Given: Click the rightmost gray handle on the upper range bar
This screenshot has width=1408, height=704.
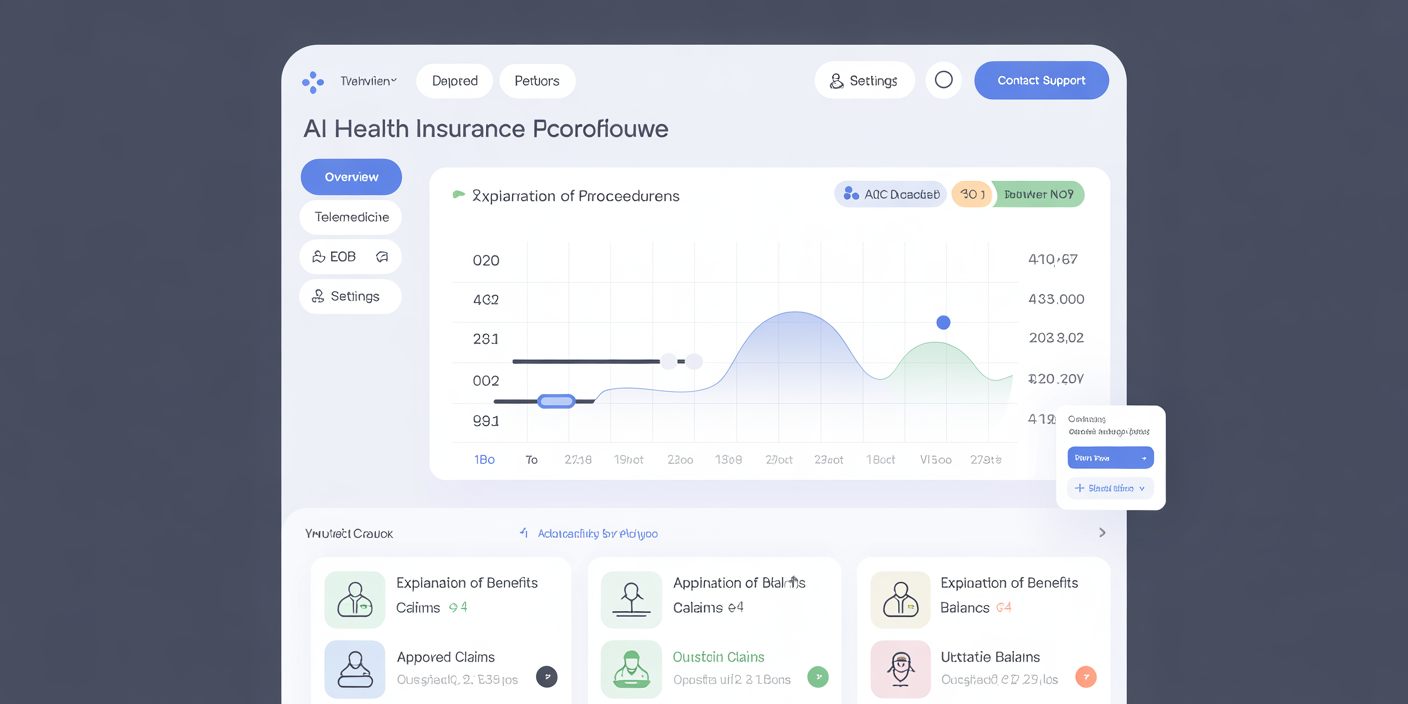Looking at the screenshot, I should tap(693, 361).
